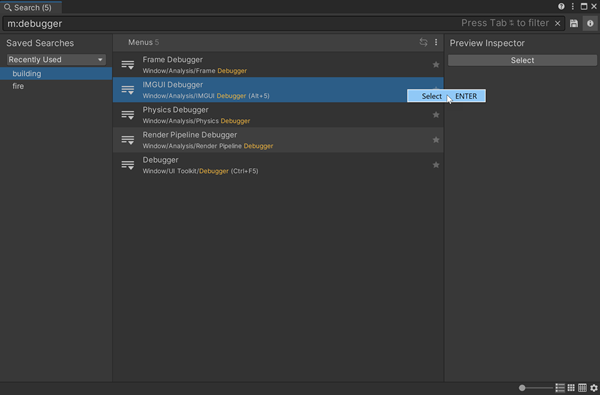This screenshot has width=600, height=395.
Task: Switch to table view
Action: [x=582, y=388]
